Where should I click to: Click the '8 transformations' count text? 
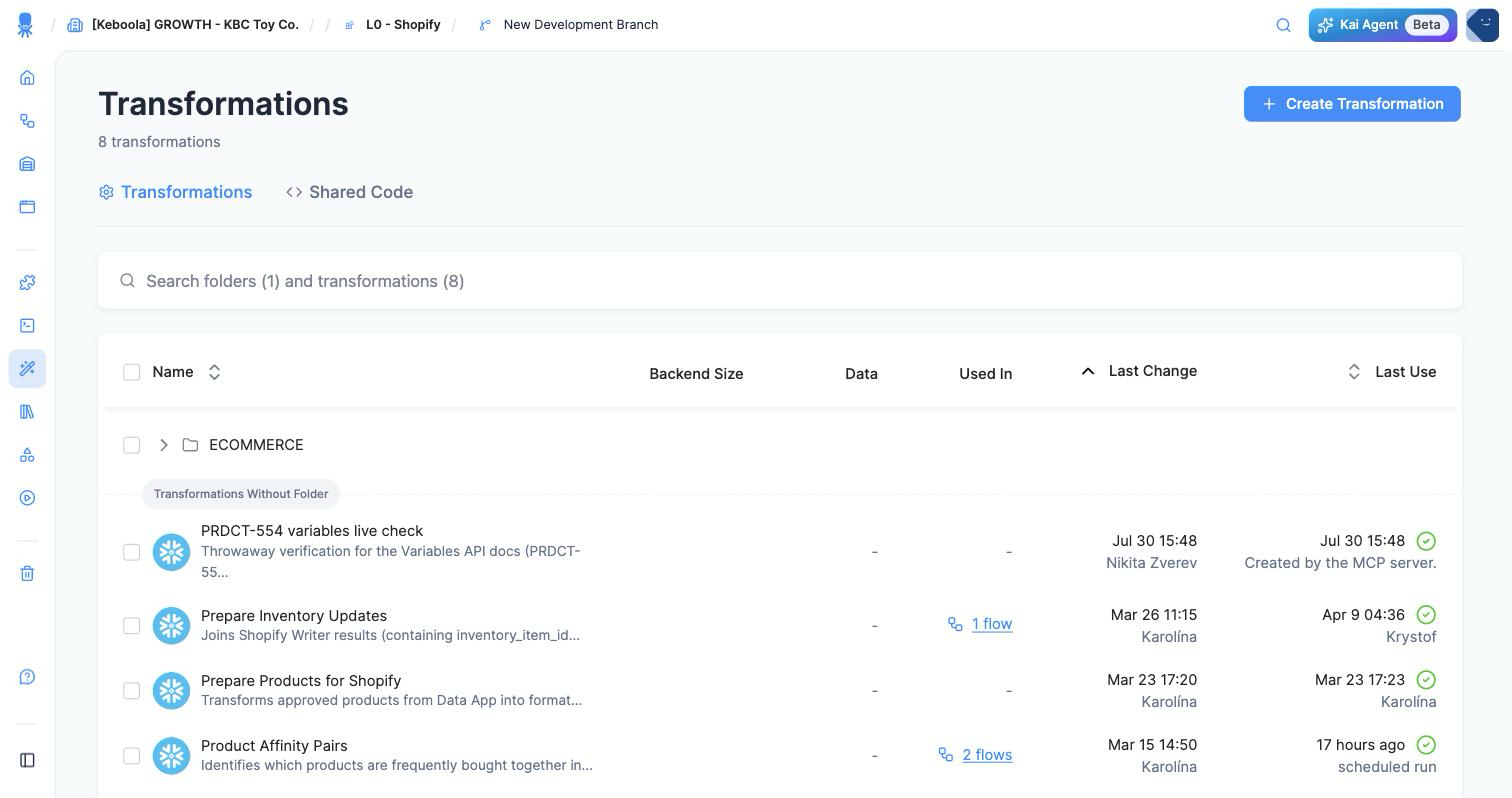click(159, 142)
